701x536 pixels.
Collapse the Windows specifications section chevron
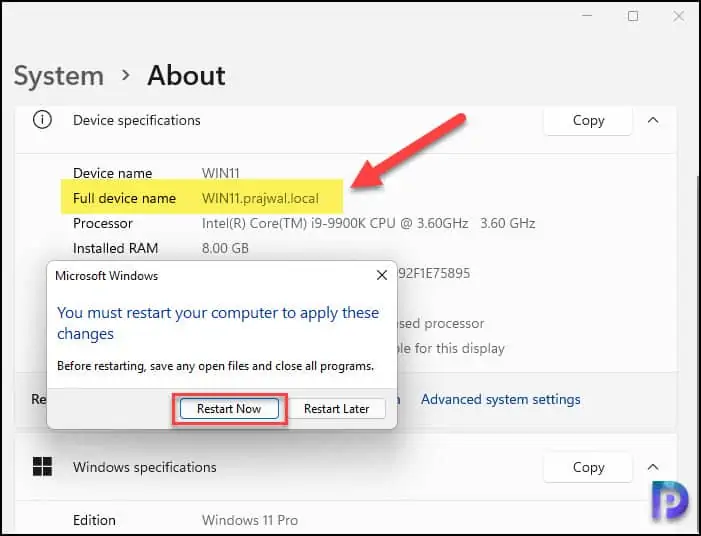[653, 467]
